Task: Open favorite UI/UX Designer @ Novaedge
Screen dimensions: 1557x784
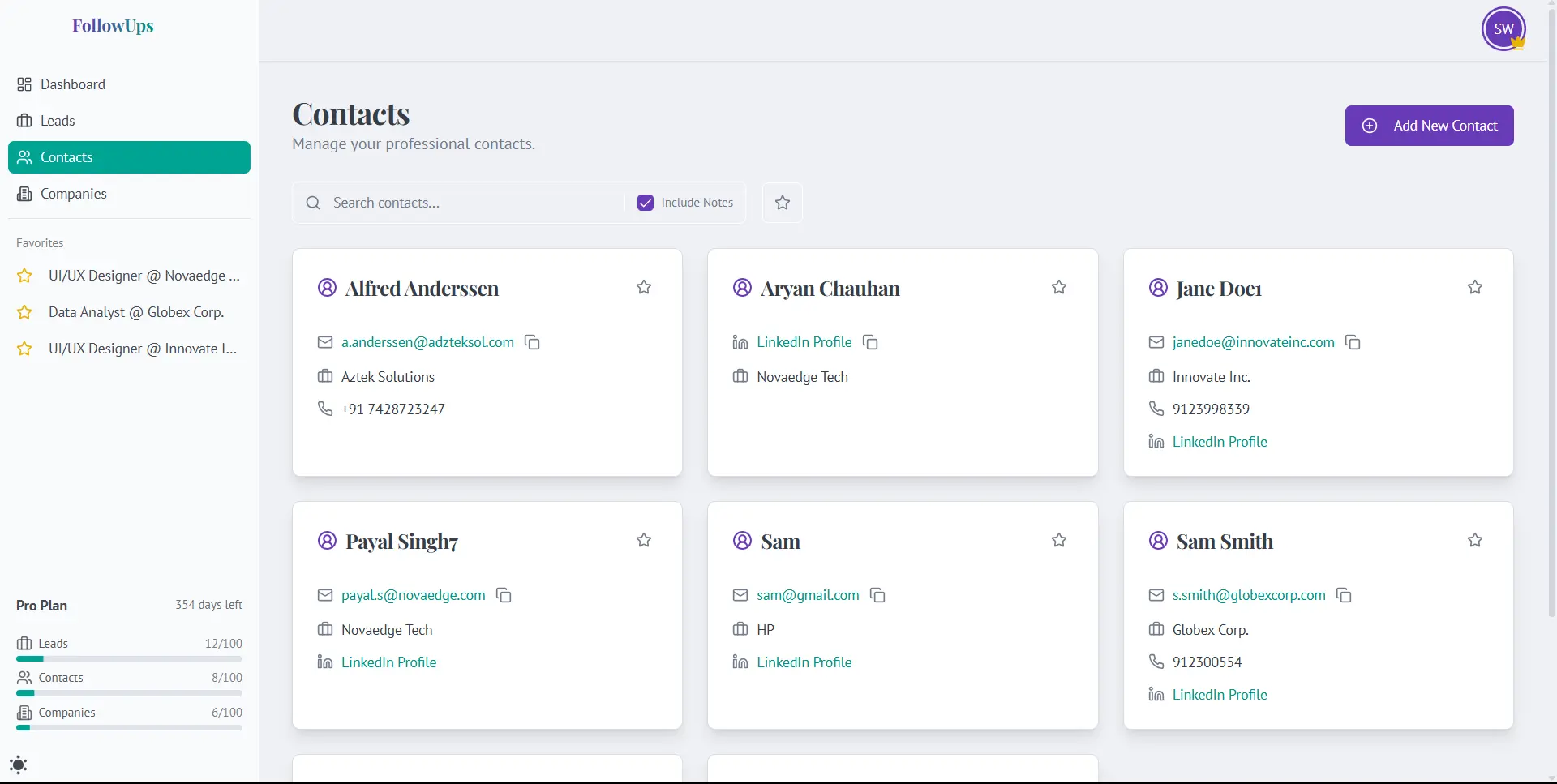Action: 129,276
